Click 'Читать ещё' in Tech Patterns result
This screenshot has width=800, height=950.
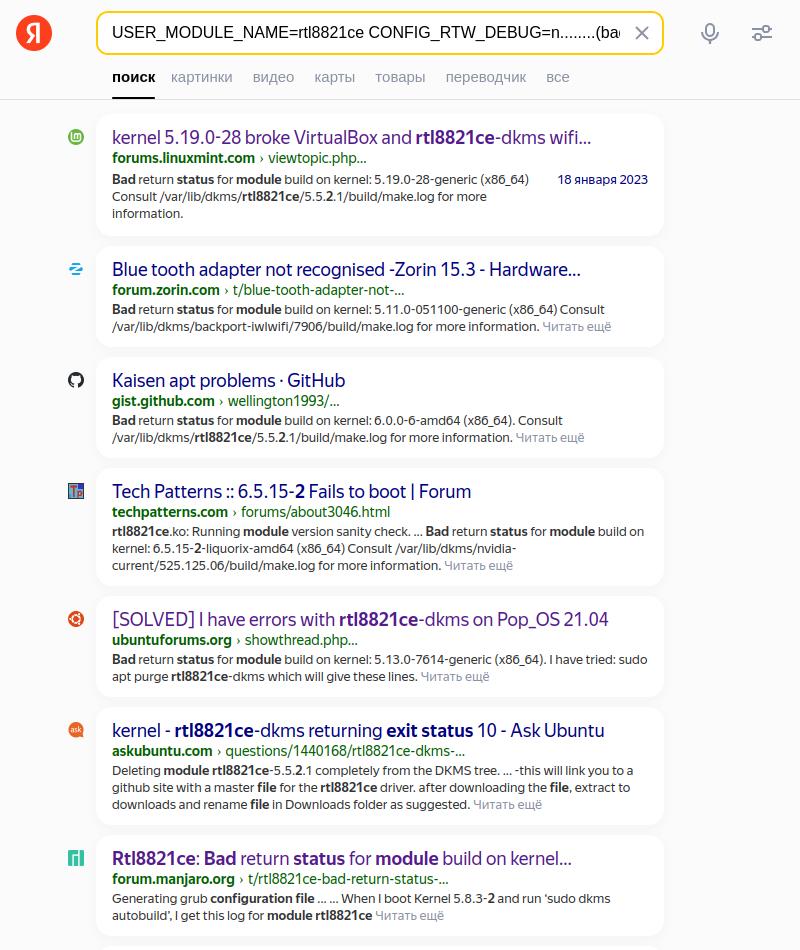(478, 565)
